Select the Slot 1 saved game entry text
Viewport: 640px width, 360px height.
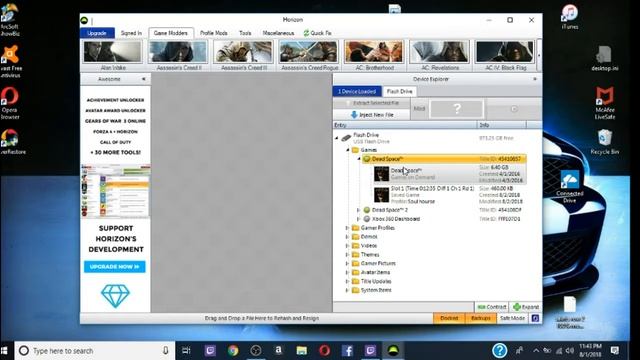coord(432,189)
